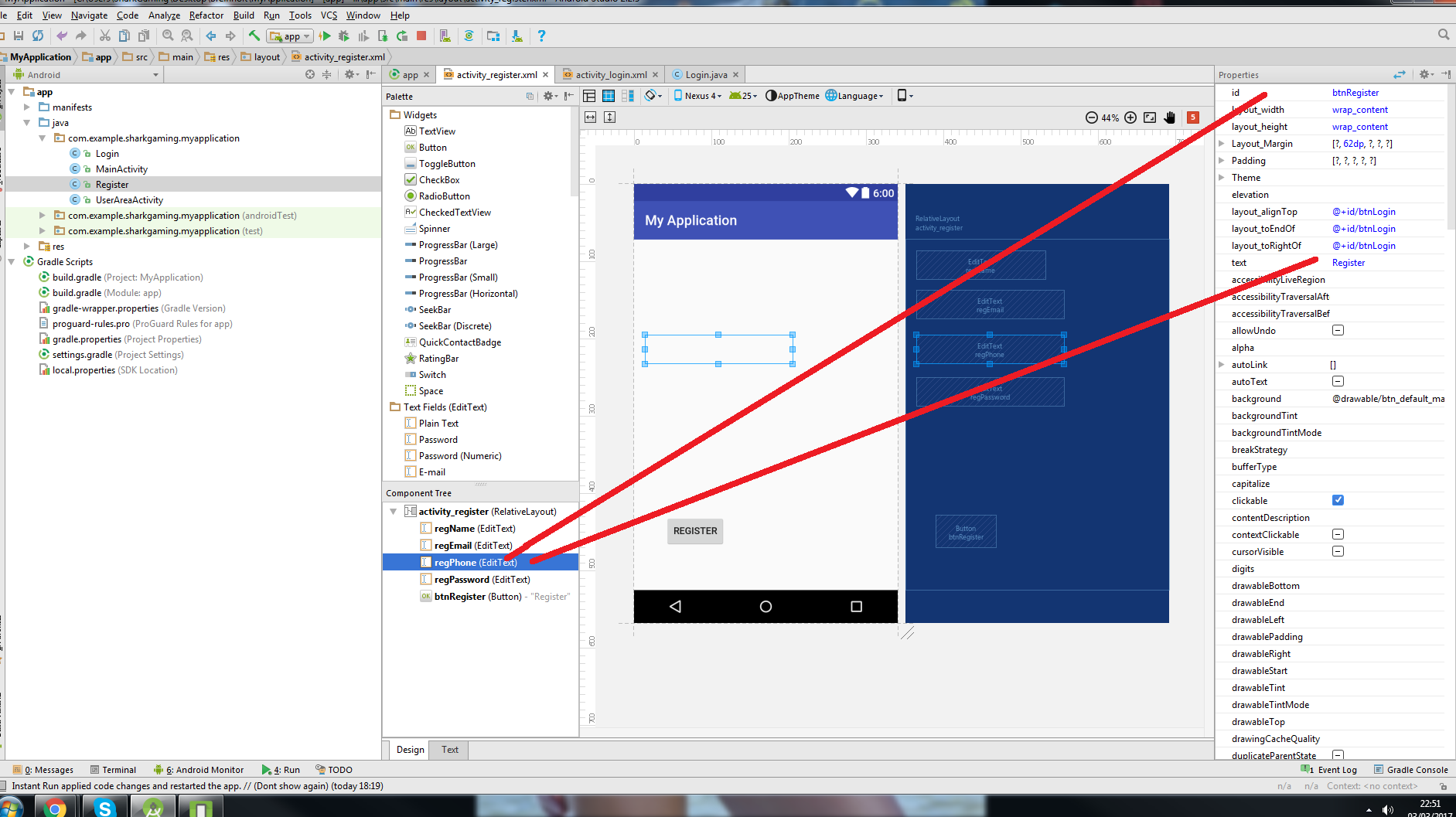This screenshot has height=817, width=1456.
Task: Click the AppTheme theme selector
Action: [793, 96]
